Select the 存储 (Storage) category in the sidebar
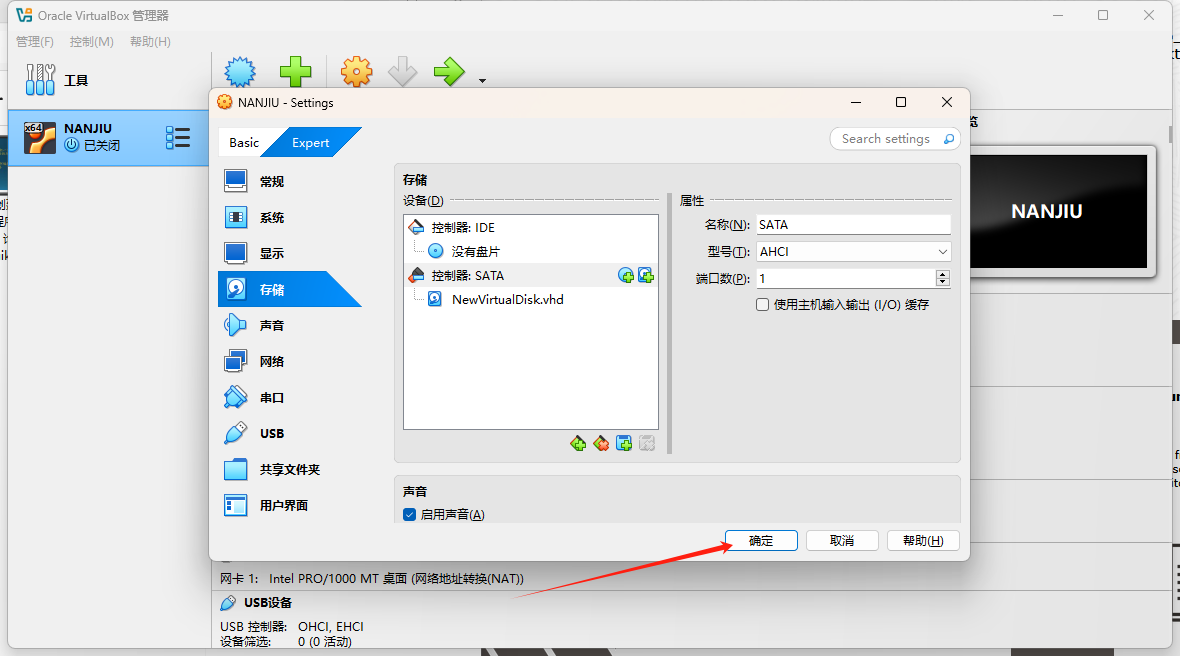This screenshot has width=1180, height=656. [x=290, y=289]
